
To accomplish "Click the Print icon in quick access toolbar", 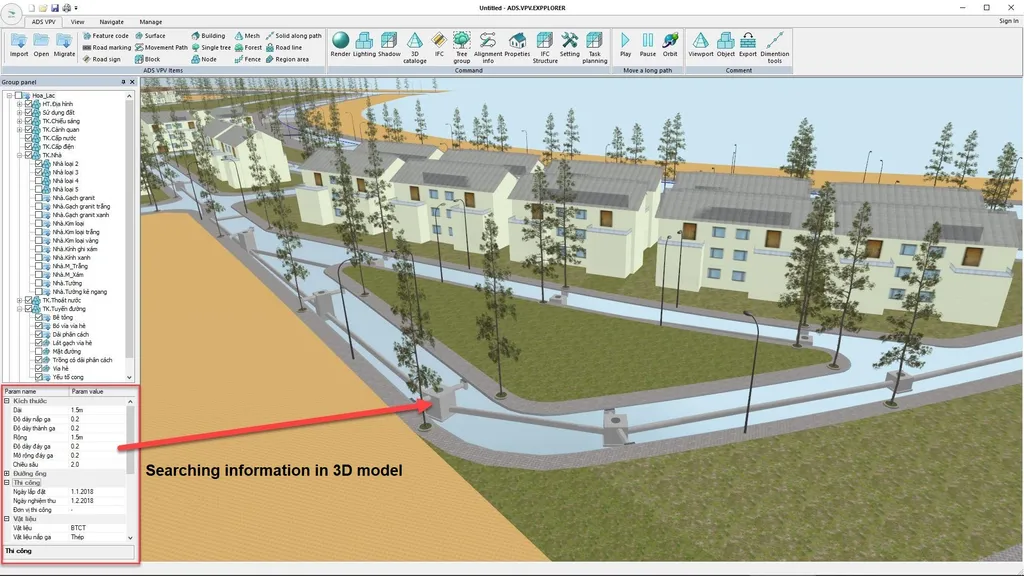I will point(66,8).
